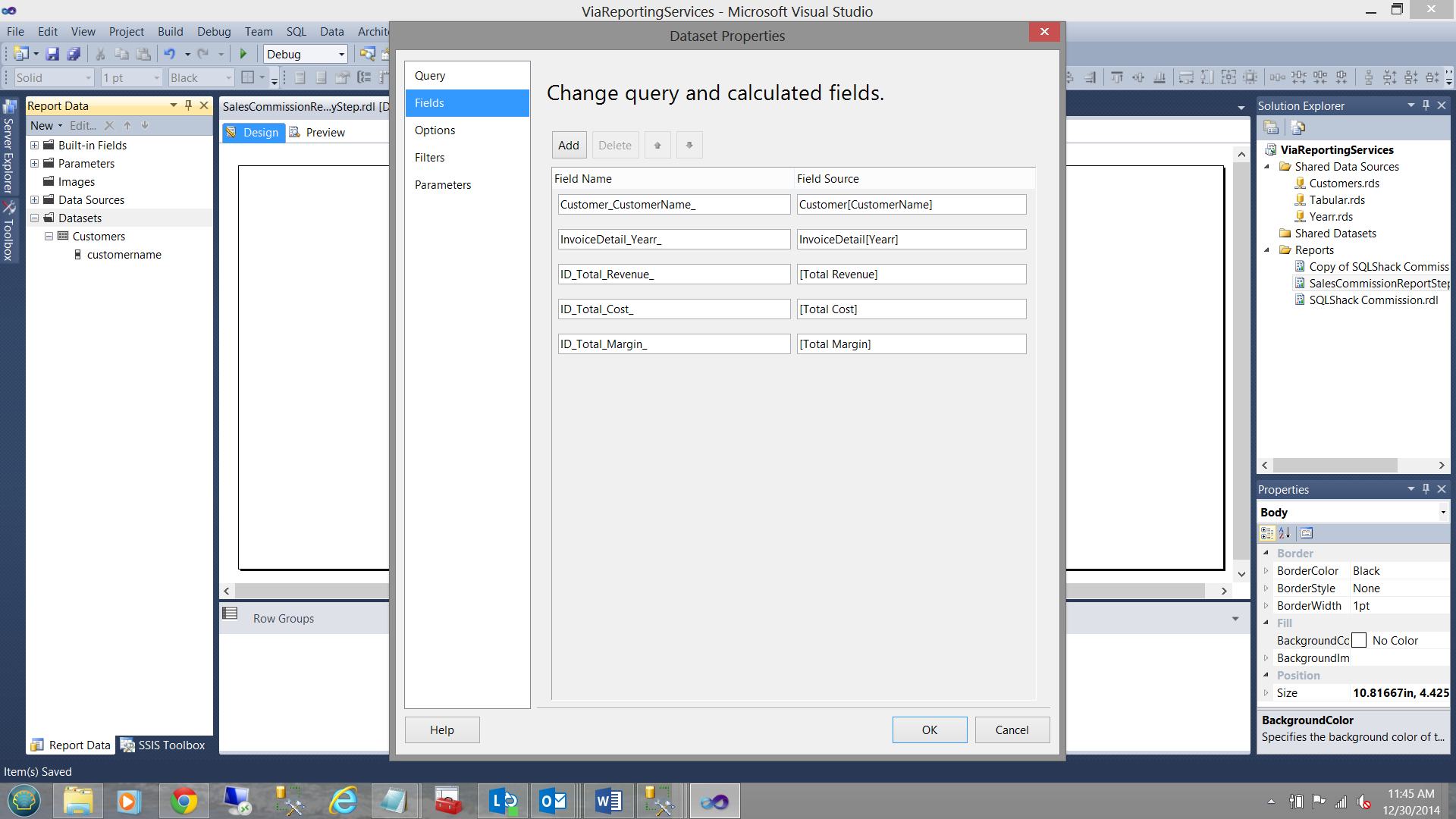Click the Add field button

(x=569, y=145)
